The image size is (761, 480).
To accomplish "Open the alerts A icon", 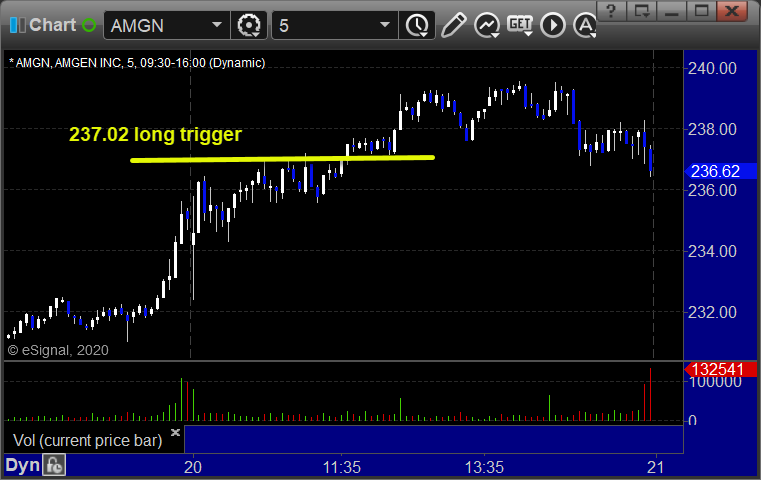I will [x=584, y=25].
